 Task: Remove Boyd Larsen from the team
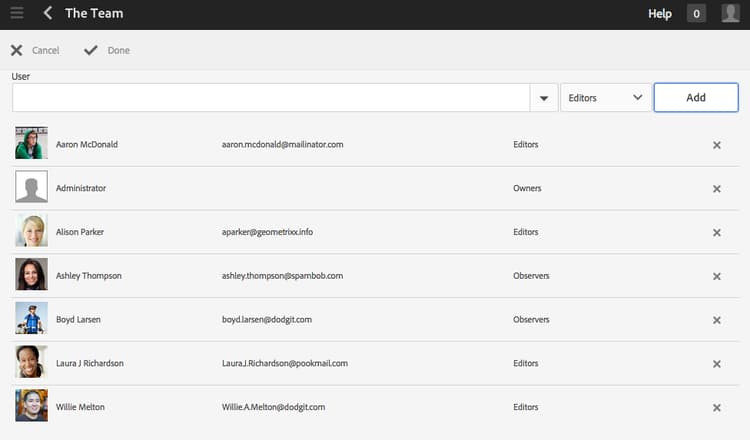pyautogui.click(x=716, y=321)
